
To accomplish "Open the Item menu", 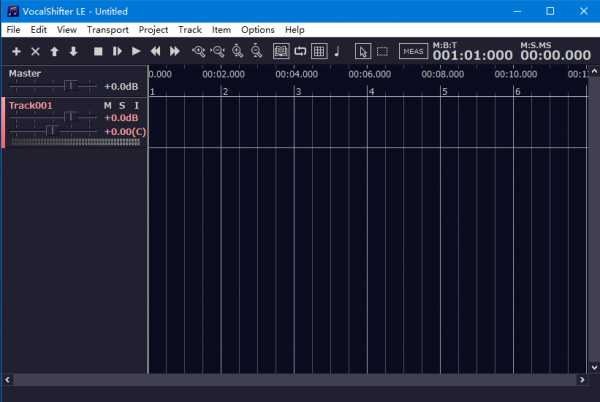I will click(x=221, y=29).
